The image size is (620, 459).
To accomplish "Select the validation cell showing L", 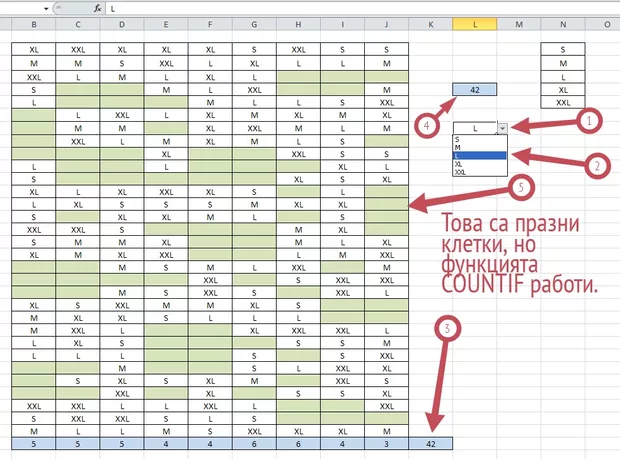I will pos(475,128).
